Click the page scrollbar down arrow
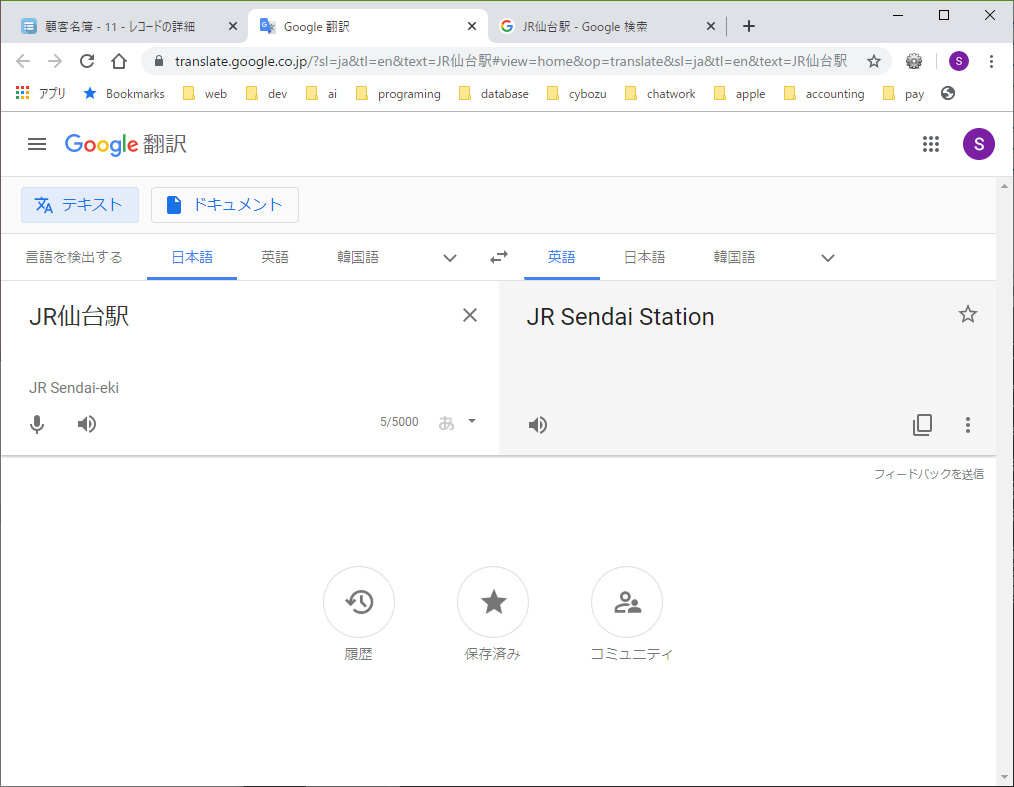 pyautogui.click(x=1004, y=777)
